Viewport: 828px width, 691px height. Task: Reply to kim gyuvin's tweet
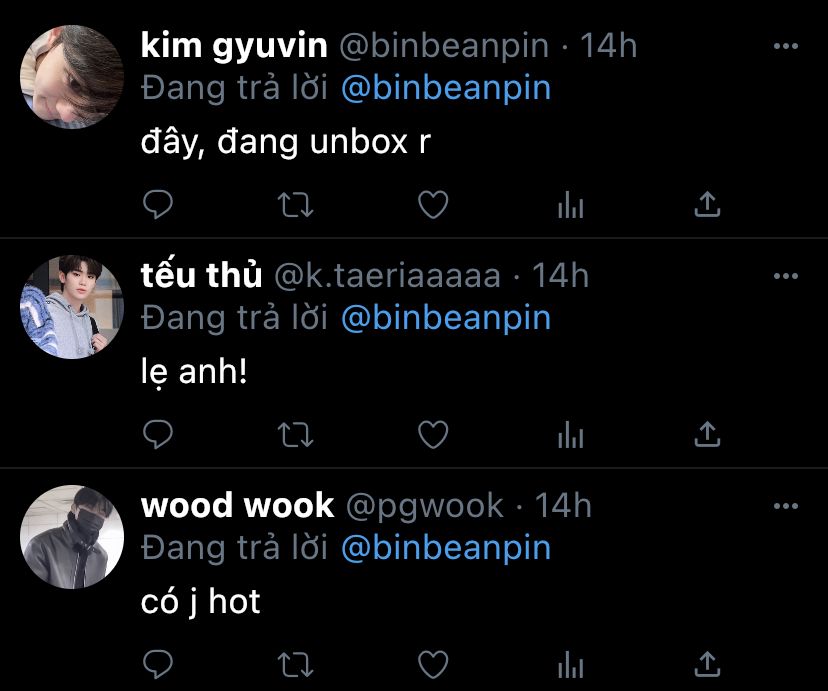[x=158, y=204]
